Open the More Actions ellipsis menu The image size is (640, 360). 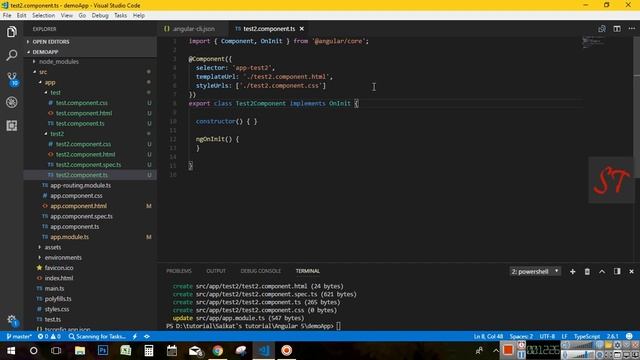click(x=632, y=29)
